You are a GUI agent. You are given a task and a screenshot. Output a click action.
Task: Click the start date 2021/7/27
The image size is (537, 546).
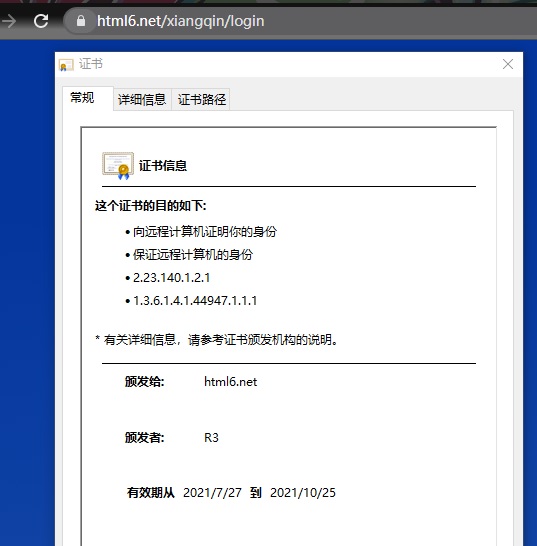tap(212, 493)
